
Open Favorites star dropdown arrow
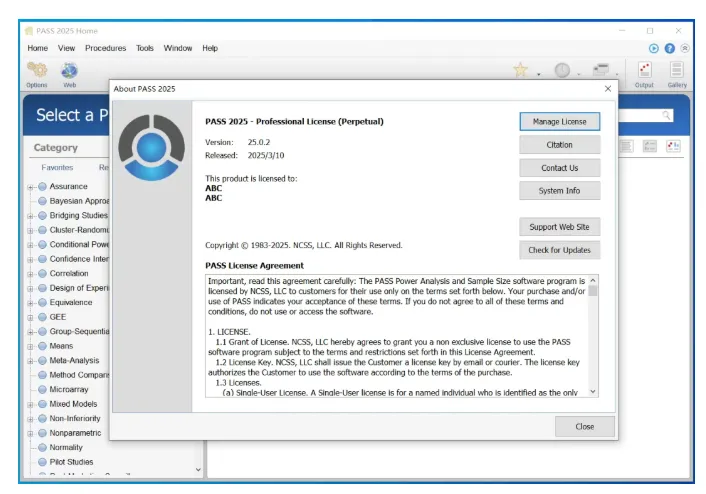[x=539, y=74]
